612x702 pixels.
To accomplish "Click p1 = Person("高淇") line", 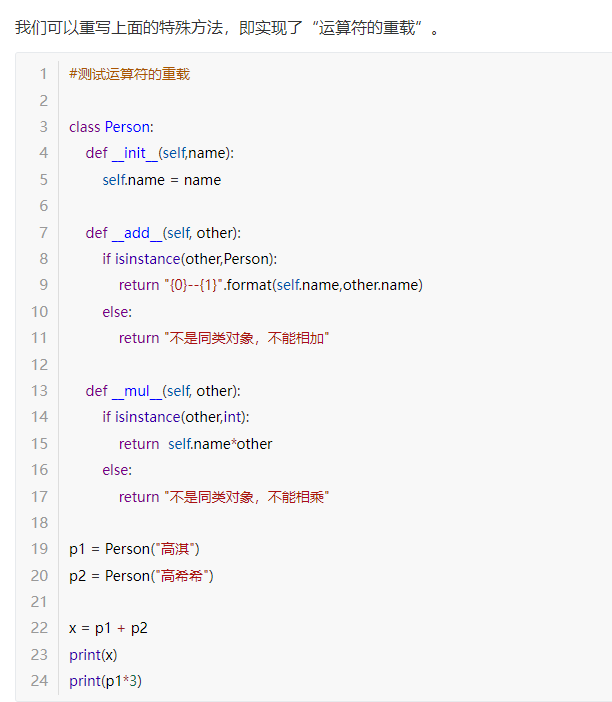I will point(134,549).
